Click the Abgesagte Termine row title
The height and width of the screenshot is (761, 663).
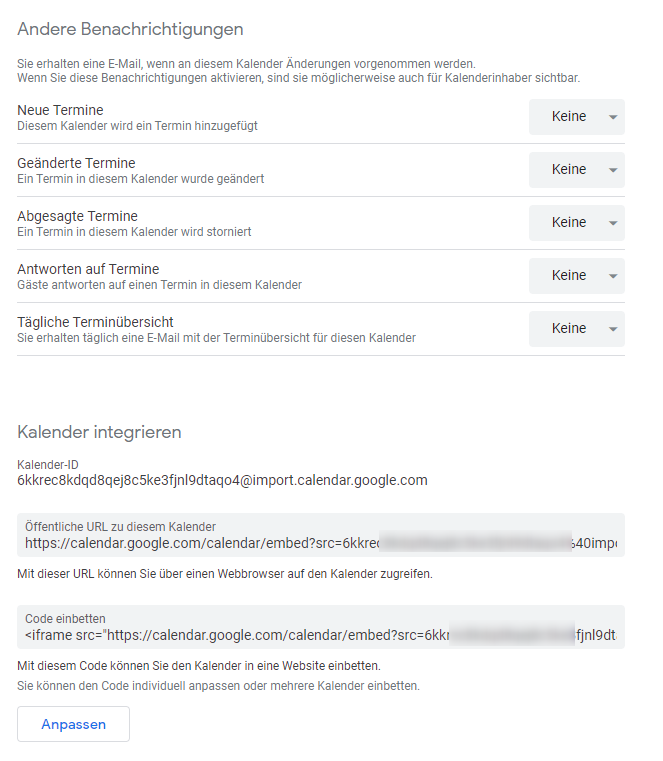tap(77, 216)
